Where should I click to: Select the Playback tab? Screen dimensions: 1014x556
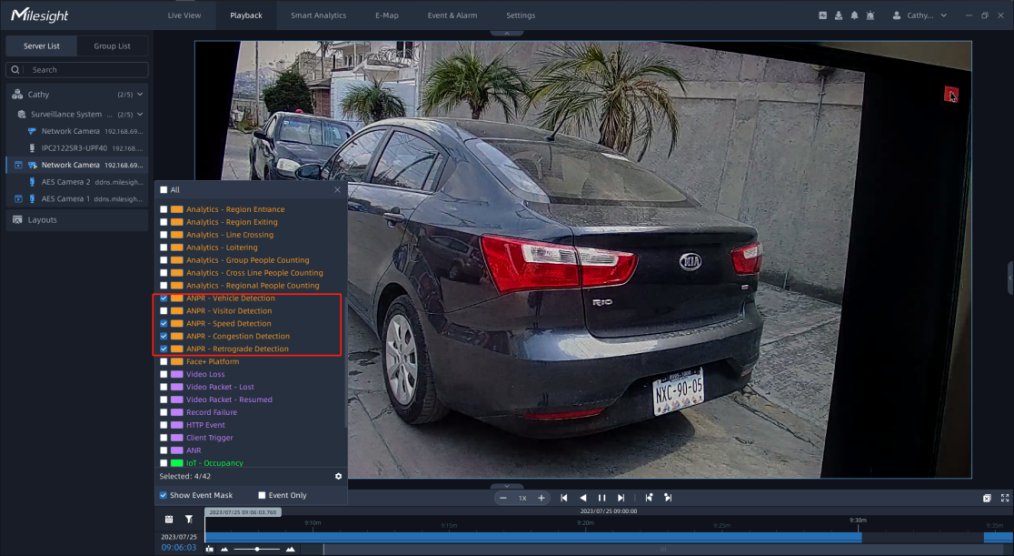(246, 16)
